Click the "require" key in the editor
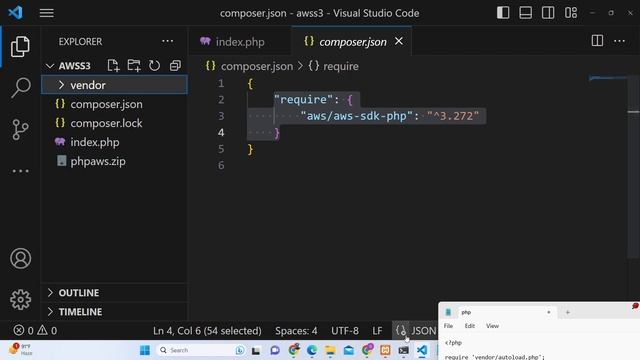640x360 pixels. click(x=304, y=100)
